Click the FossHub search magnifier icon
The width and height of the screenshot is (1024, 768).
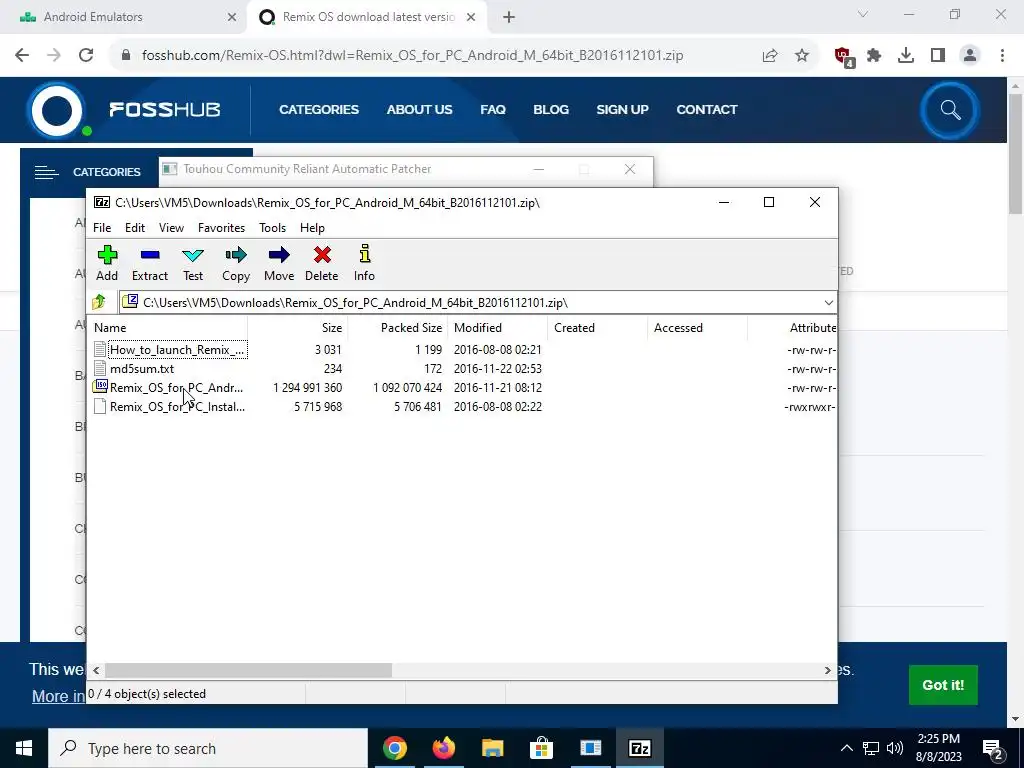coord(950,110)
